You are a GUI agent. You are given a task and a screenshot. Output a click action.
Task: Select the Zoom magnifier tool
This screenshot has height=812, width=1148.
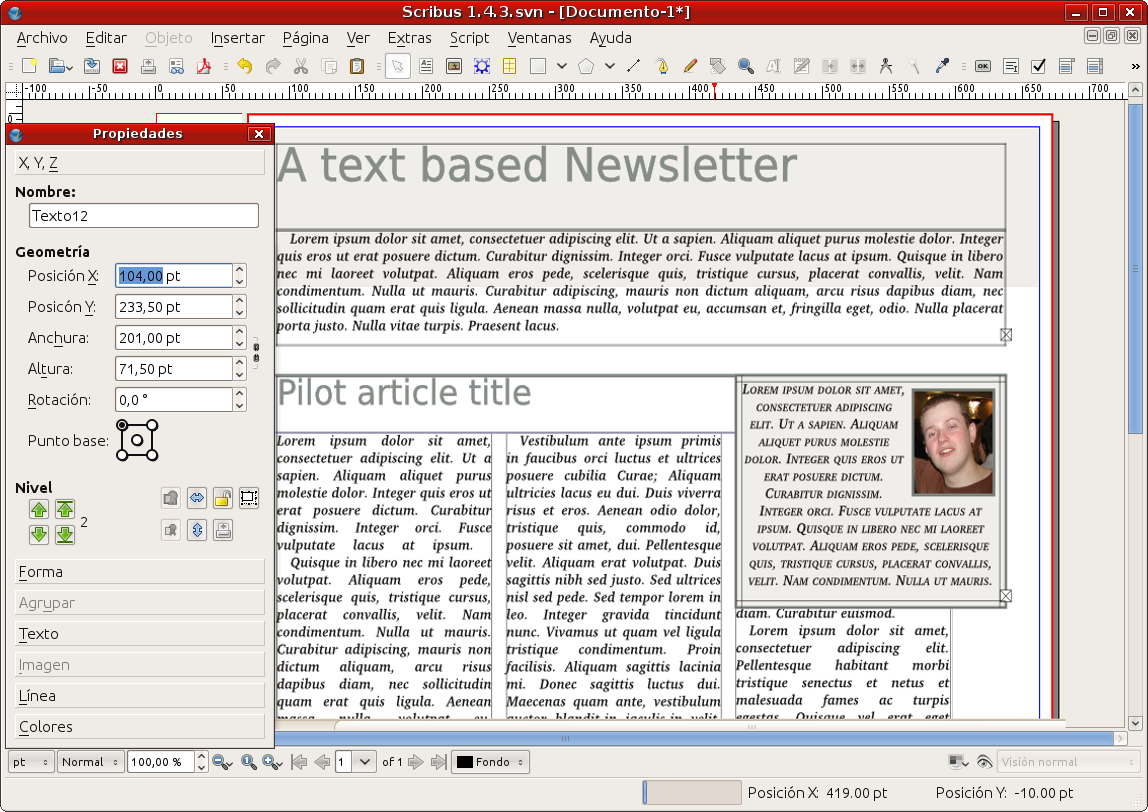click(x=745, y=67)
